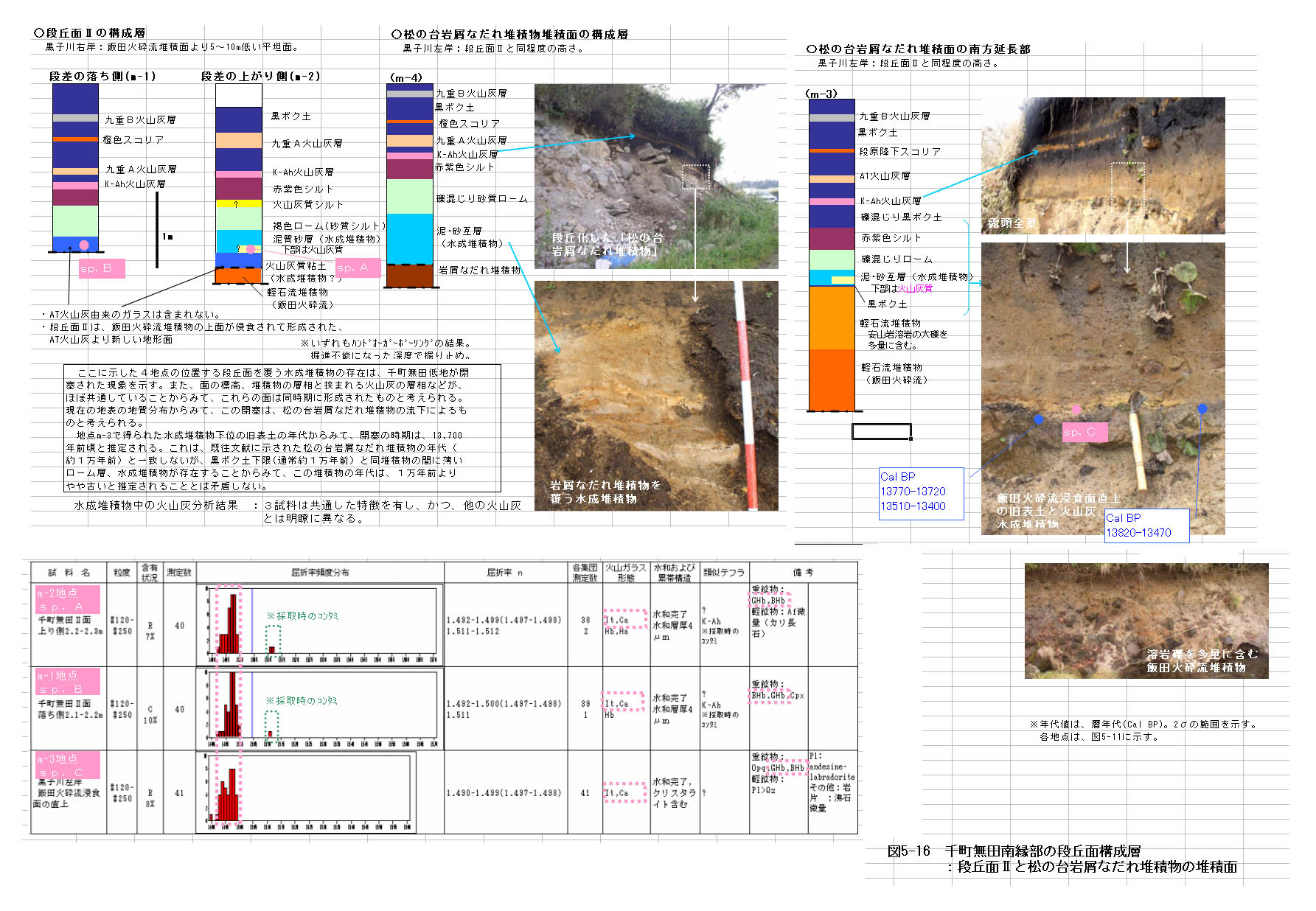This screenshot has height=911, width=1316.
Task: Select the 露頭全景 outcrop photo
Action: (x=1102, y=166)
